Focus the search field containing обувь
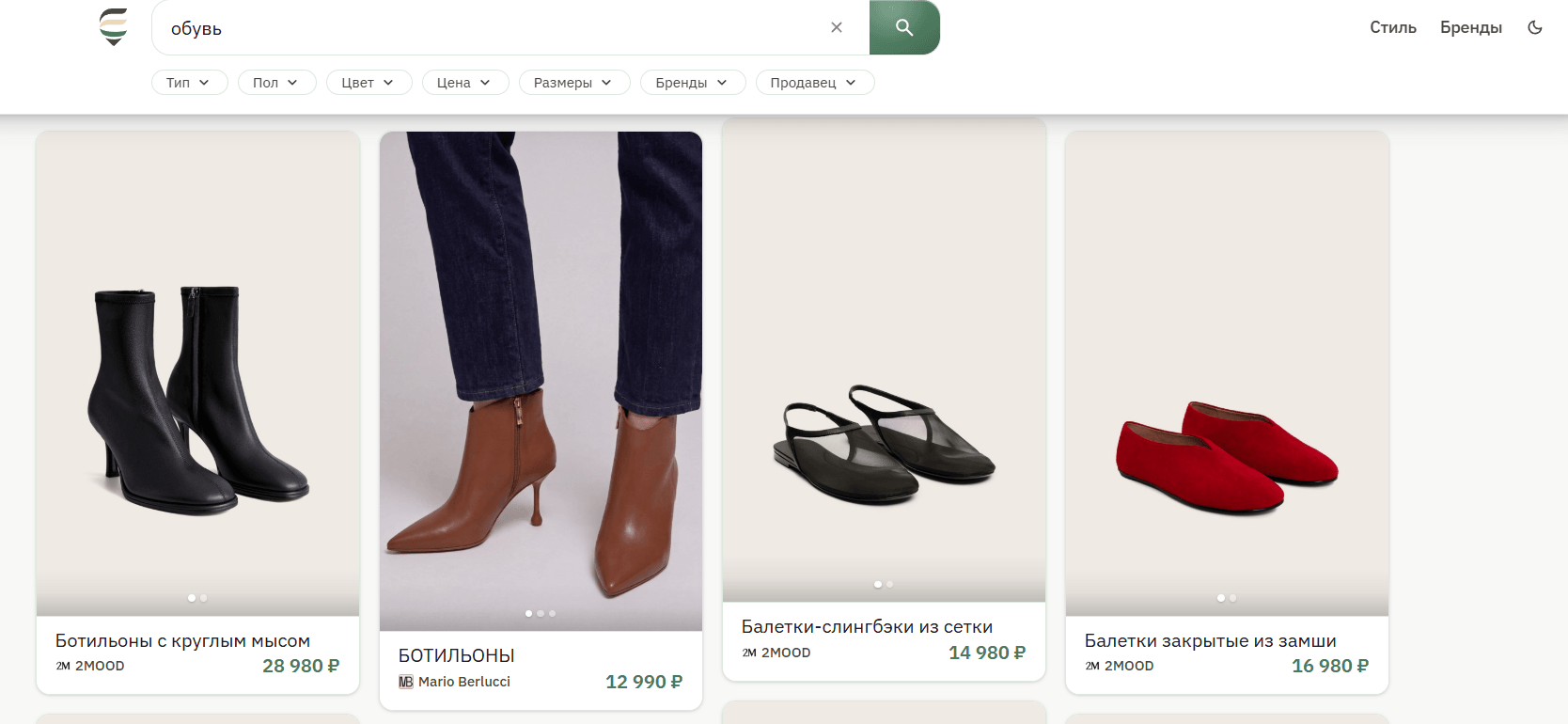 pyautogui.click(x=489, y=28)
